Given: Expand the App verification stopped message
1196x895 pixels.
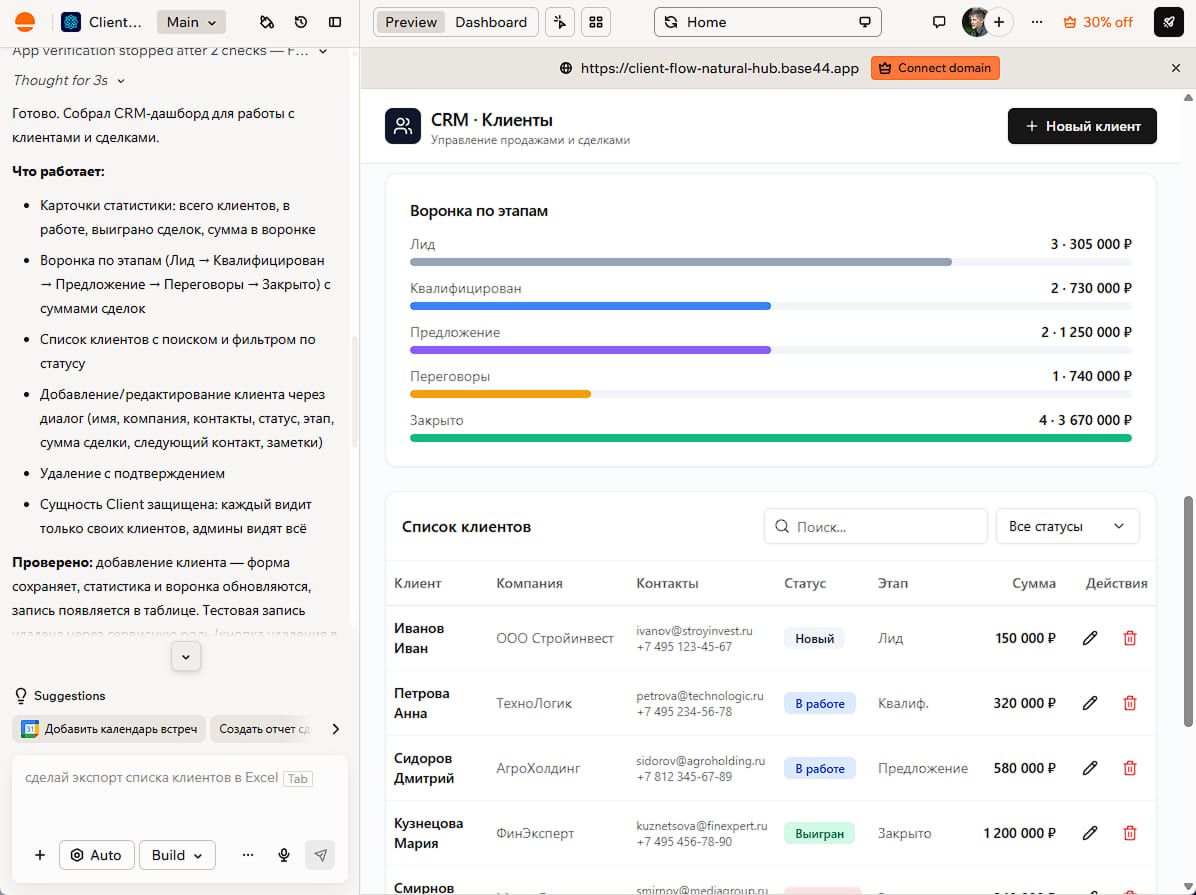Looking at the screenshot, I should [x=170, y=51].
